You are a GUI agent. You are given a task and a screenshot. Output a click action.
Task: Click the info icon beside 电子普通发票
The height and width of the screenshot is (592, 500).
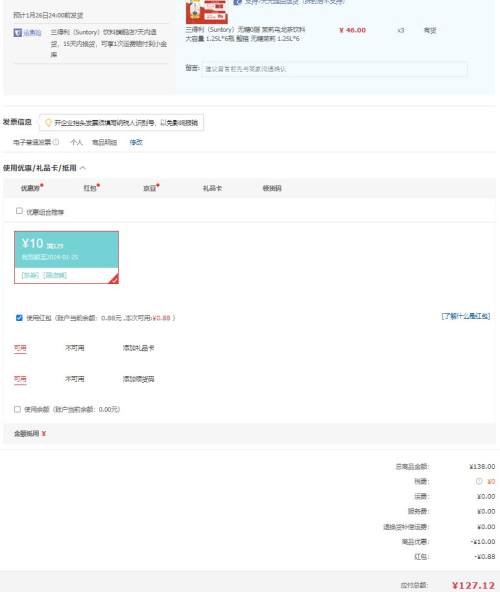[x=56, y=142]
